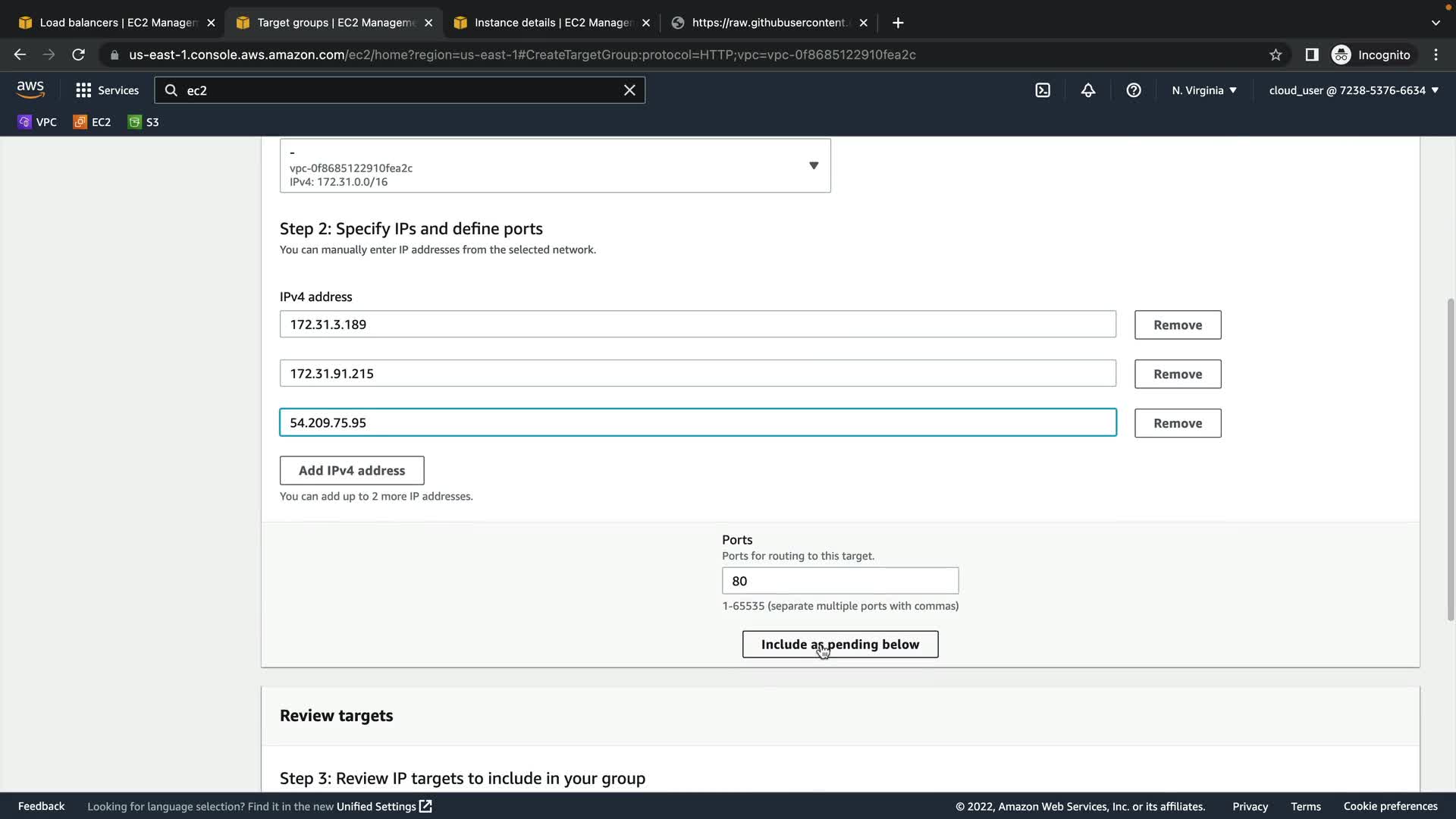
Task: Open the Services grid menu
Action: coord(107,90)
